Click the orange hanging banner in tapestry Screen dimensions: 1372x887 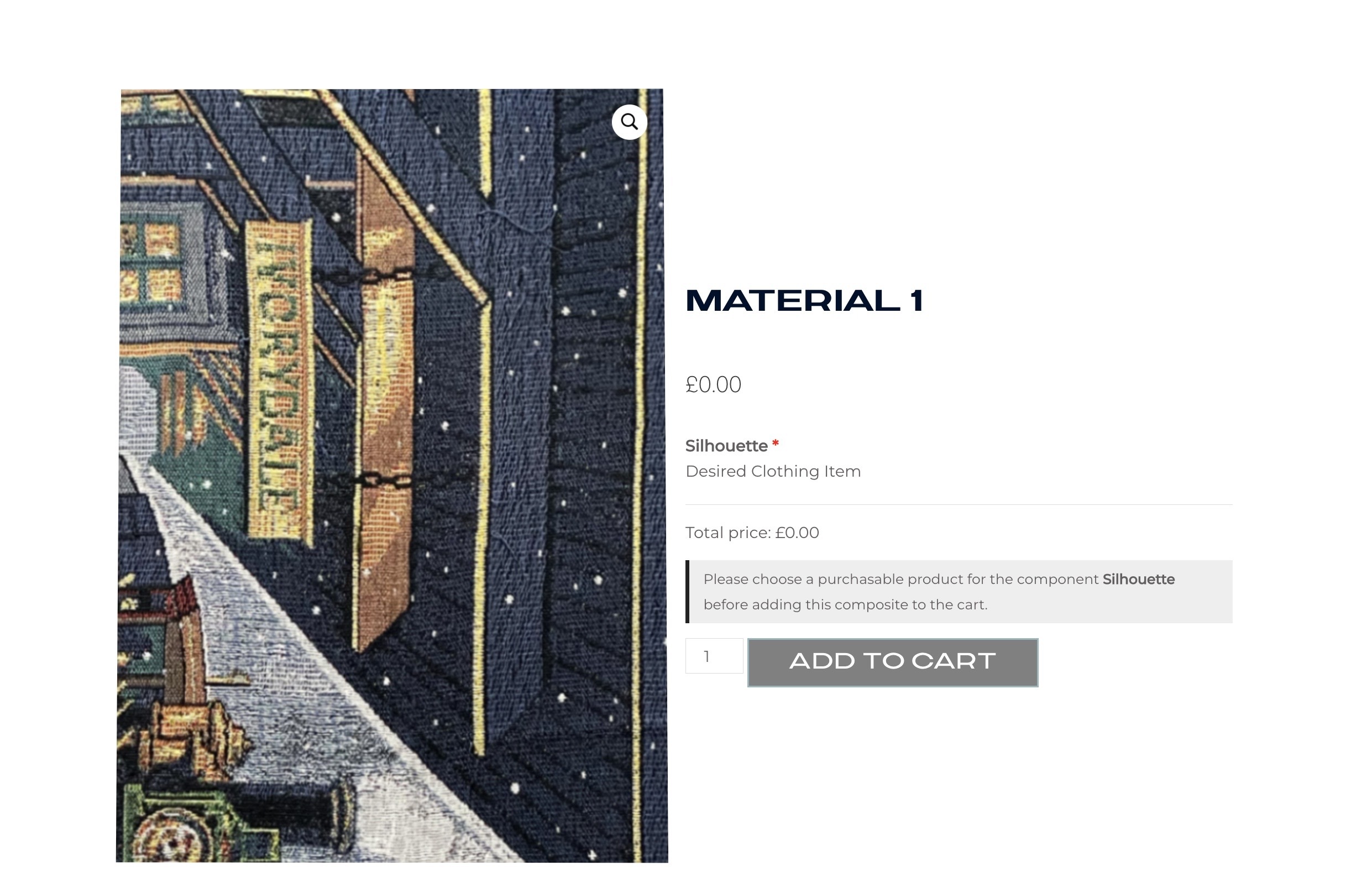click(385, 403)
